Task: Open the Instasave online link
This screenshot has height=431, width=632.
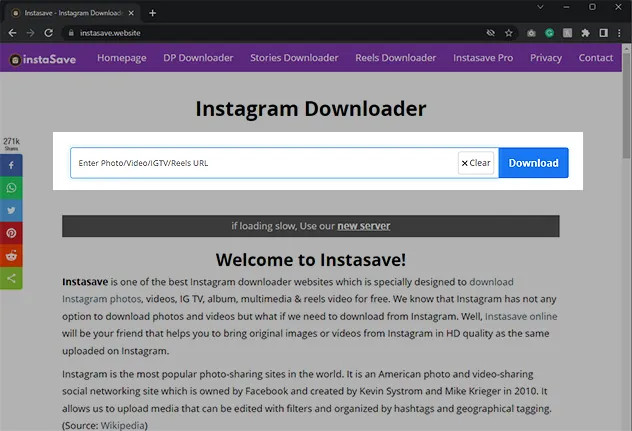Action: pos(521,316)
